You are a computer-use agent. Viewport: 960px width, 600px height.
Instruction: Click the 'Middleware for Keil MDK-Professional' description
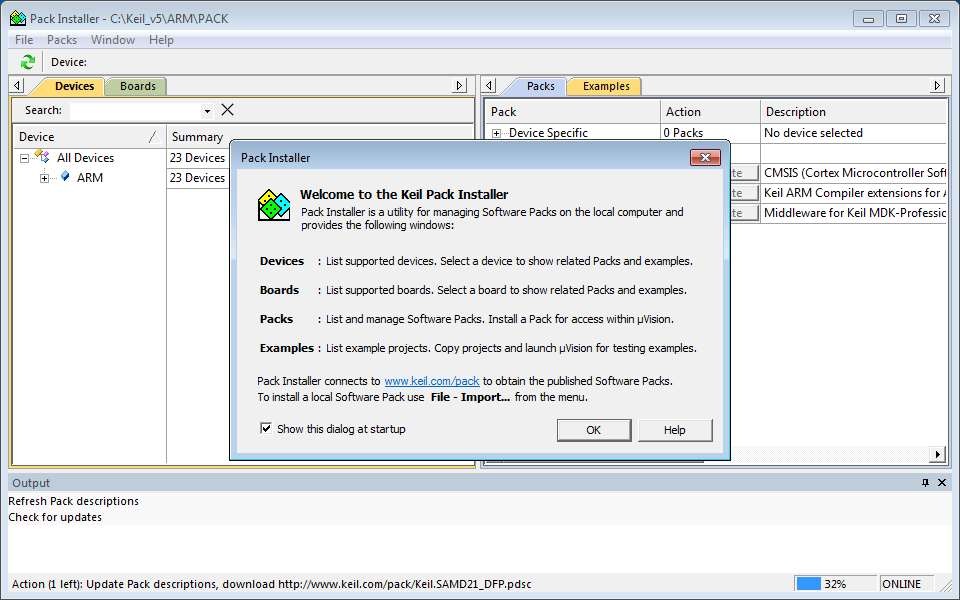click(x=855, y=213)
